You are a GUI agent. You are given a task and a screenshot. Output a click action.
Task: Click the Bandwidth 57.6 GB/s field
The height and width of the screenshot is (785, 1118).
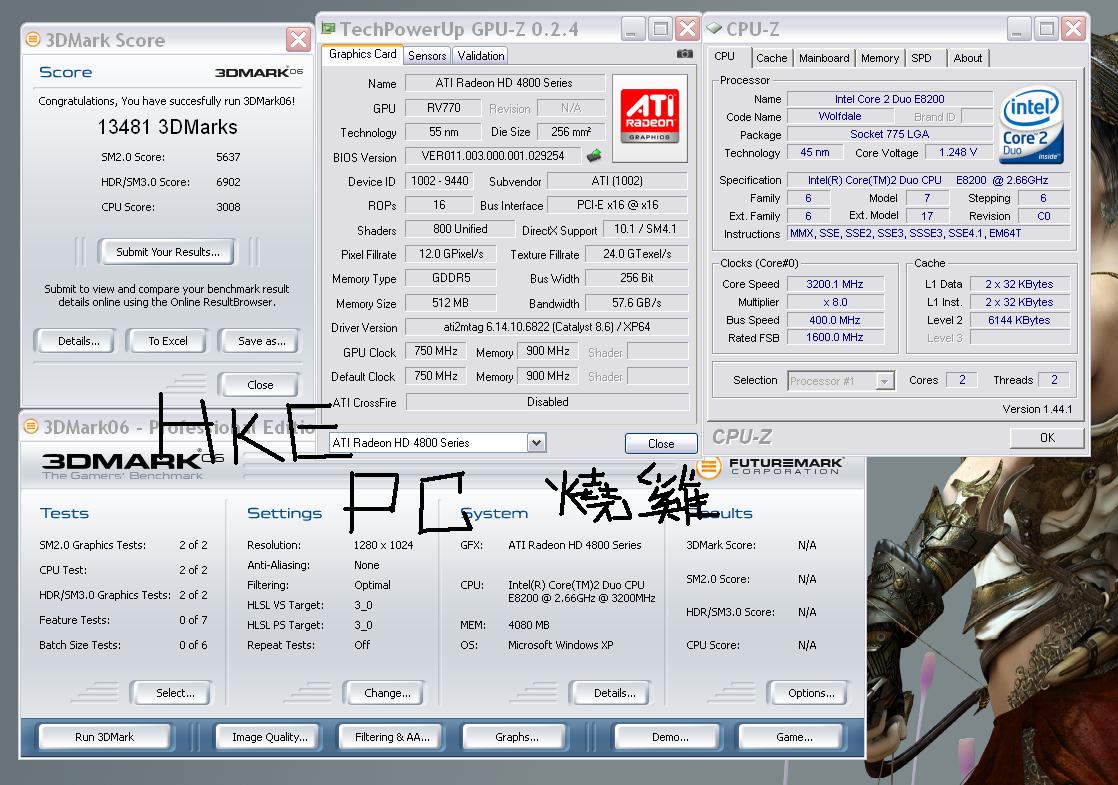tap(637, 303)
